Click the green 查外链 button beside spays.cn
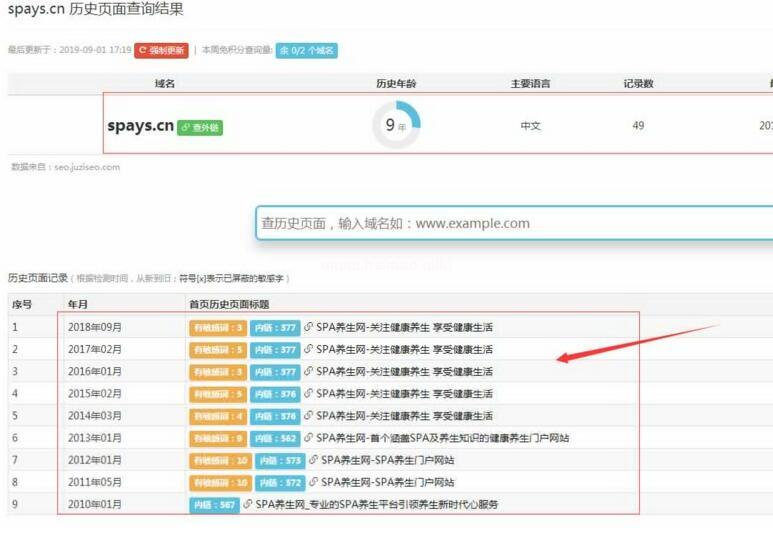 [200, 128]
